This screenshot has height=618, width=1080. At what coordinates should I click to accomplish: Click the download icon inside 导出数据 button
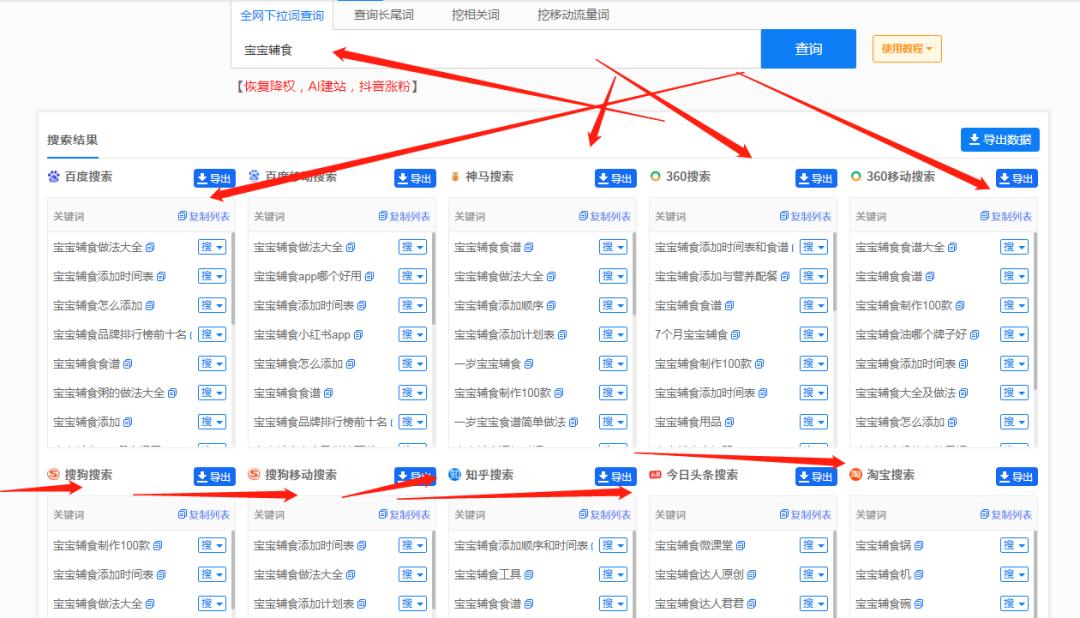point(973,140)
